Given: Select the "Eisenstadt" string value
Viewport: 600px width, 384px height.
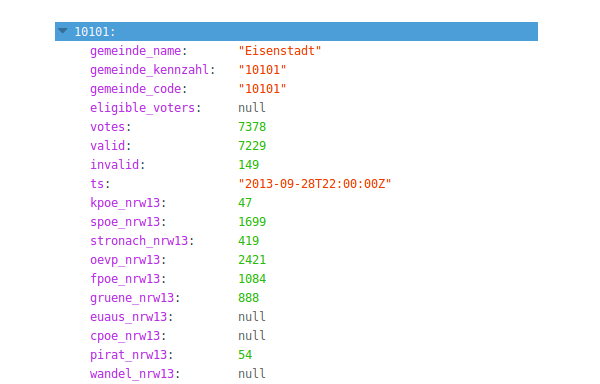Looking at the screenshot, I should point(280,51).
